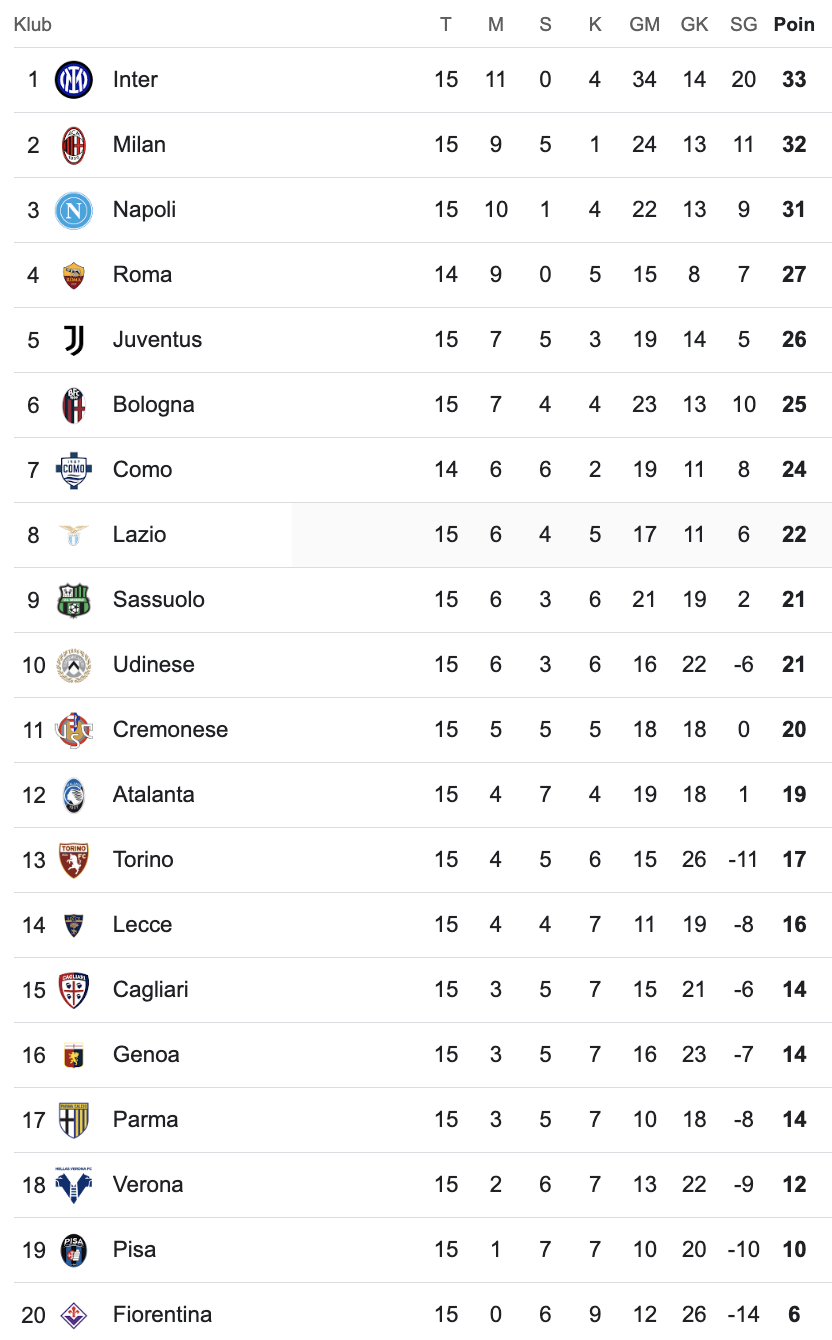832x1340 pixels.
Task: Click the Inter club crest icon
Action: coord(74,80)
